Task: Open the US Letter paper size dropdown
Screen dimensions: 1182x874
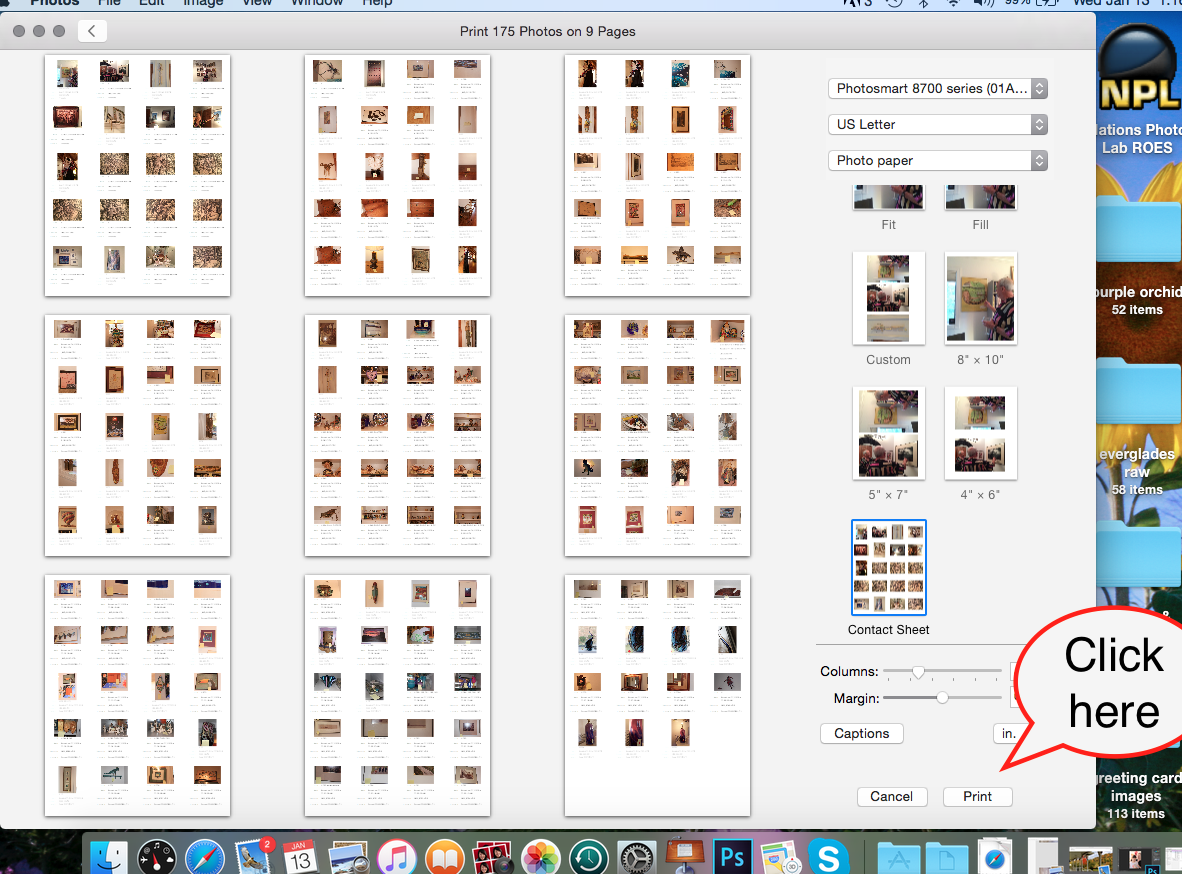Action: click(x=938, y=124)
